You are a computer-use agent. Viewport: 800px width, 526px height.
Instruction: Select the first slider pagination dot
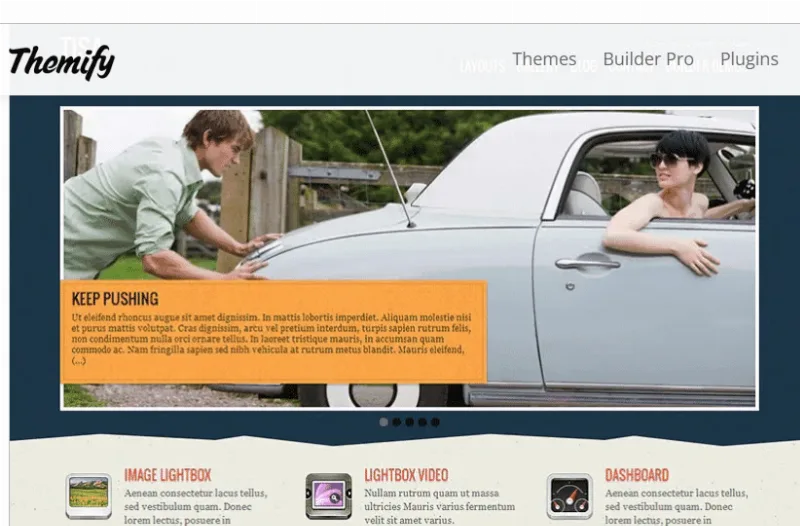point(384,422)
